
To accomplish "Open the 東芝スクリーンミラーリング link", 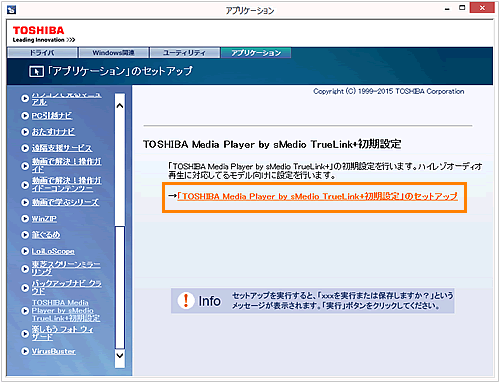I will pyautogui.click(x=66, y=268).
